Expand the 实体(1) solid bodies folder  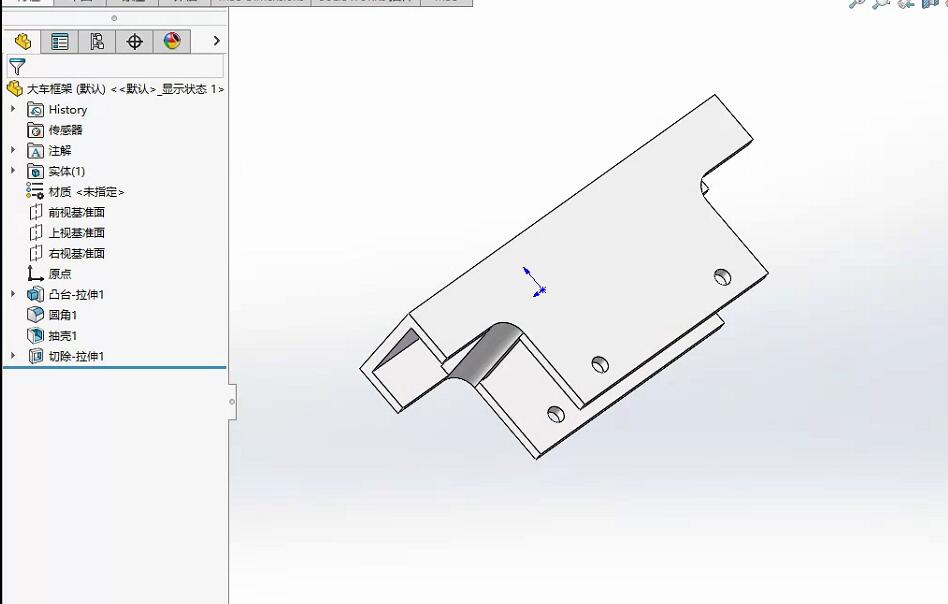pyautogui.click(x=13, y=170)
